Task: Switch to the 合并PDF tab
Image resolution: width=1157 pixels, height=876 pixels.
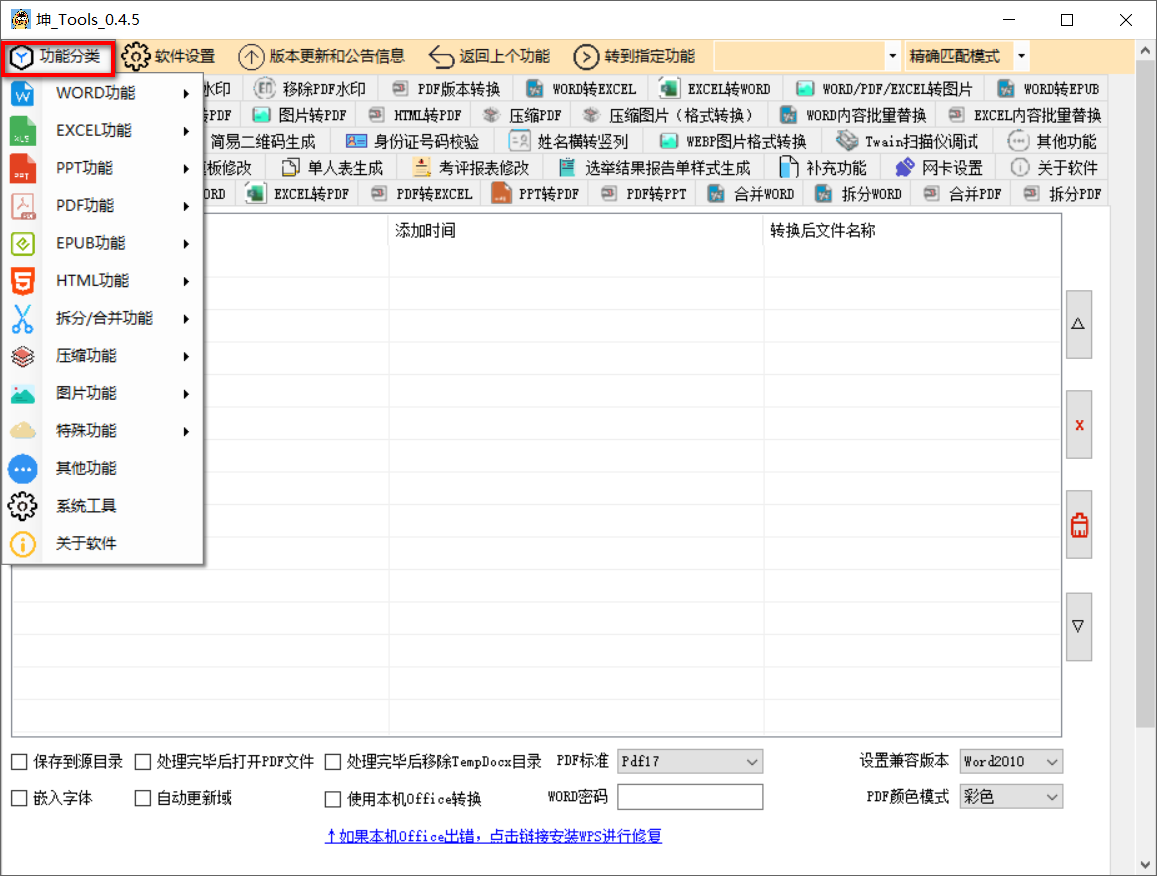Action: (x=963, y=195)
